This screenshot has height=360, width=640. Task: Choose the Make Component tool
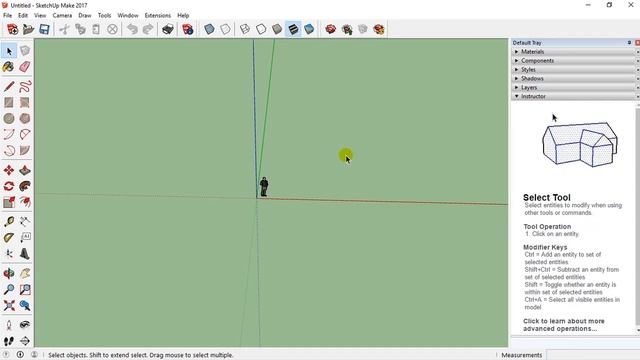coord(25,51)
